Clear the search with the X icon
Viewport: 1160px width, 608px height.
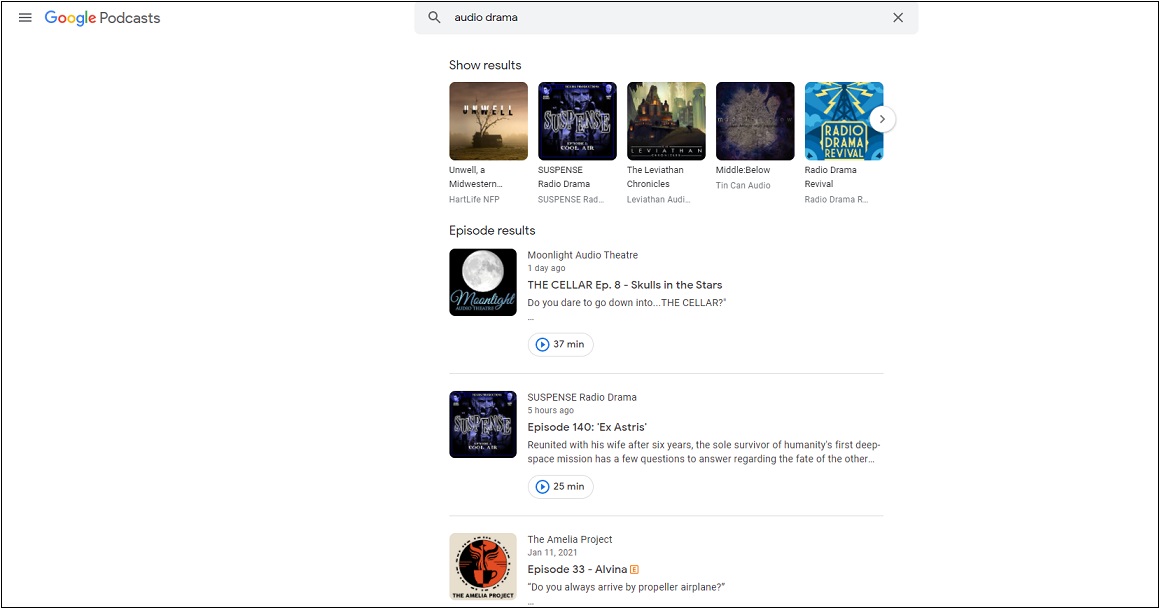897,17
